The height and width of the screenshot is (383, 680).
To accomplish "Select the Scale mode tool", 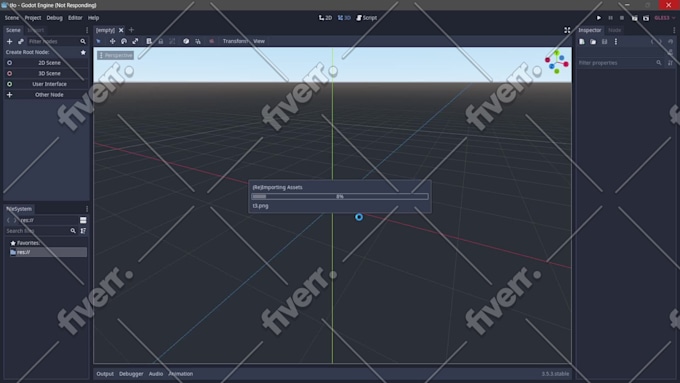I will 135,41.
